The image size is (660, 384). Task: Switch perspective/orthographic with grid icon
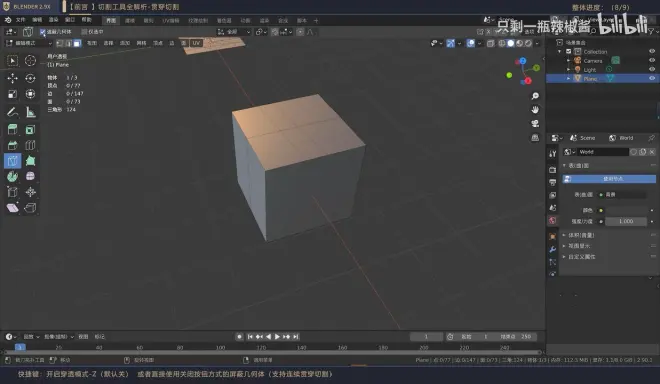click(535, 138)
